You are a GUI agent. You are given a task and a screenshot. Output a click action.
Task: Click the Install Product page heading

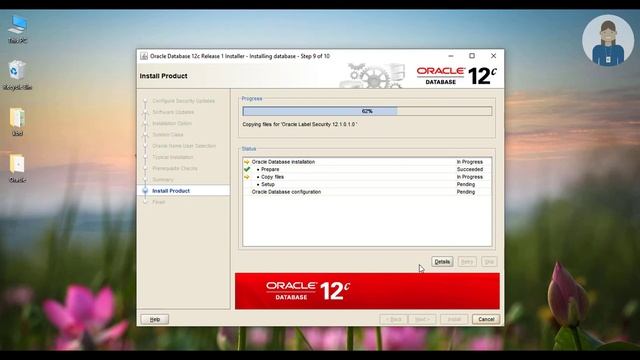163,76
